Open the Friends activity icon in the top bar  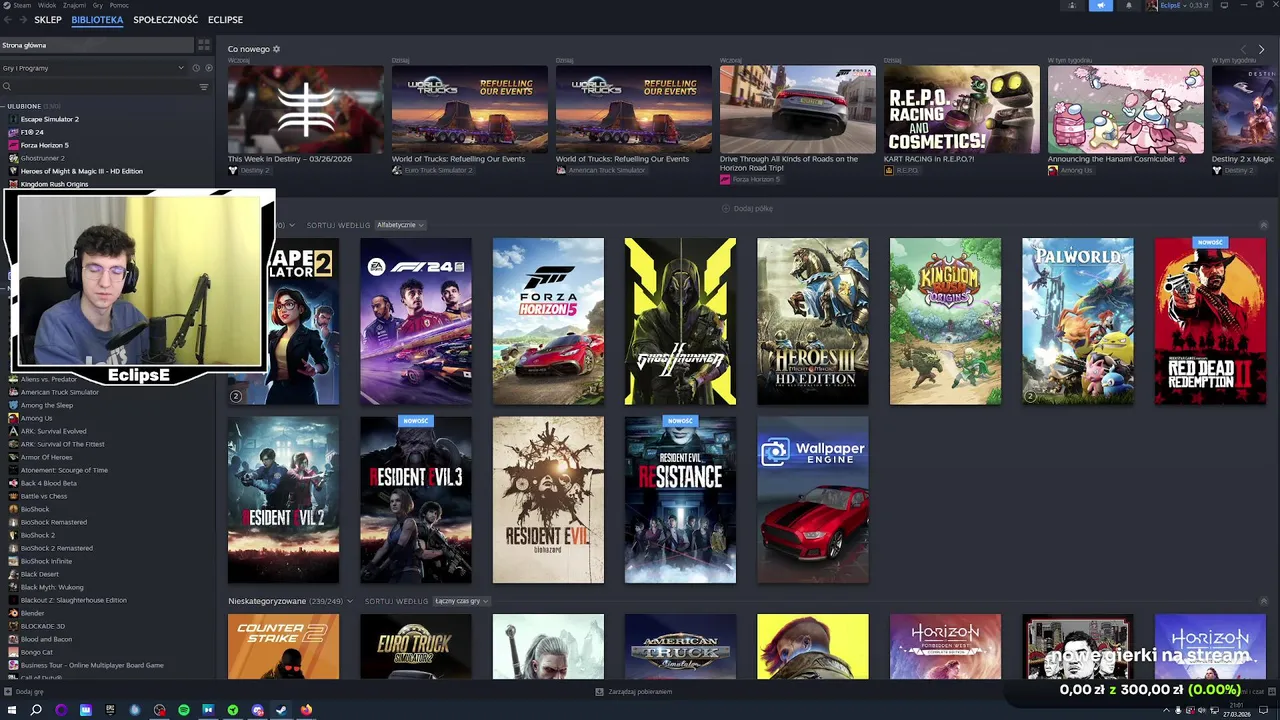1072,5
